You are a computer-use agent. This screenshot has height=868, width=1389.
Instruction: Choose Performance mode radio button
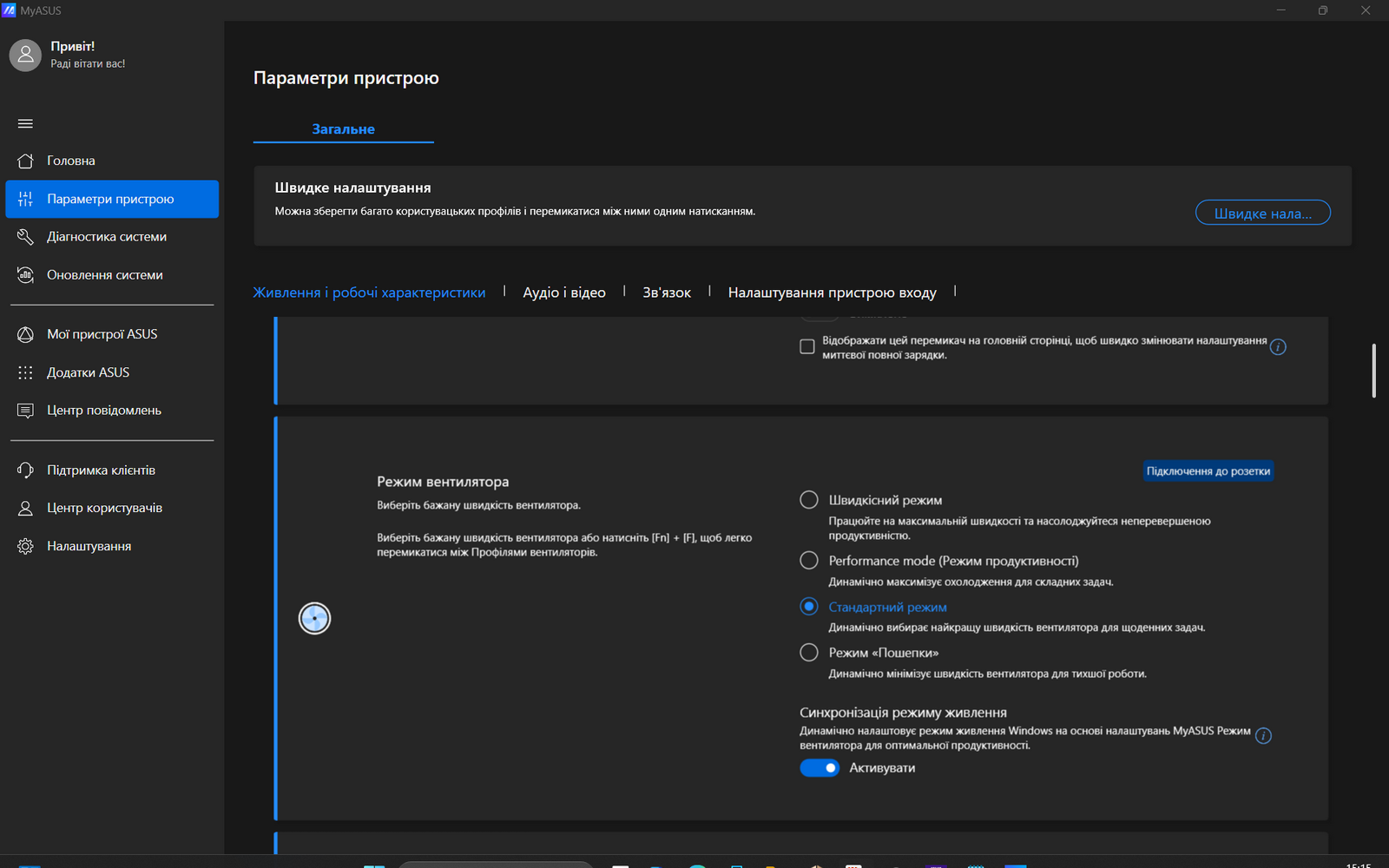click(x=809, y=561)
